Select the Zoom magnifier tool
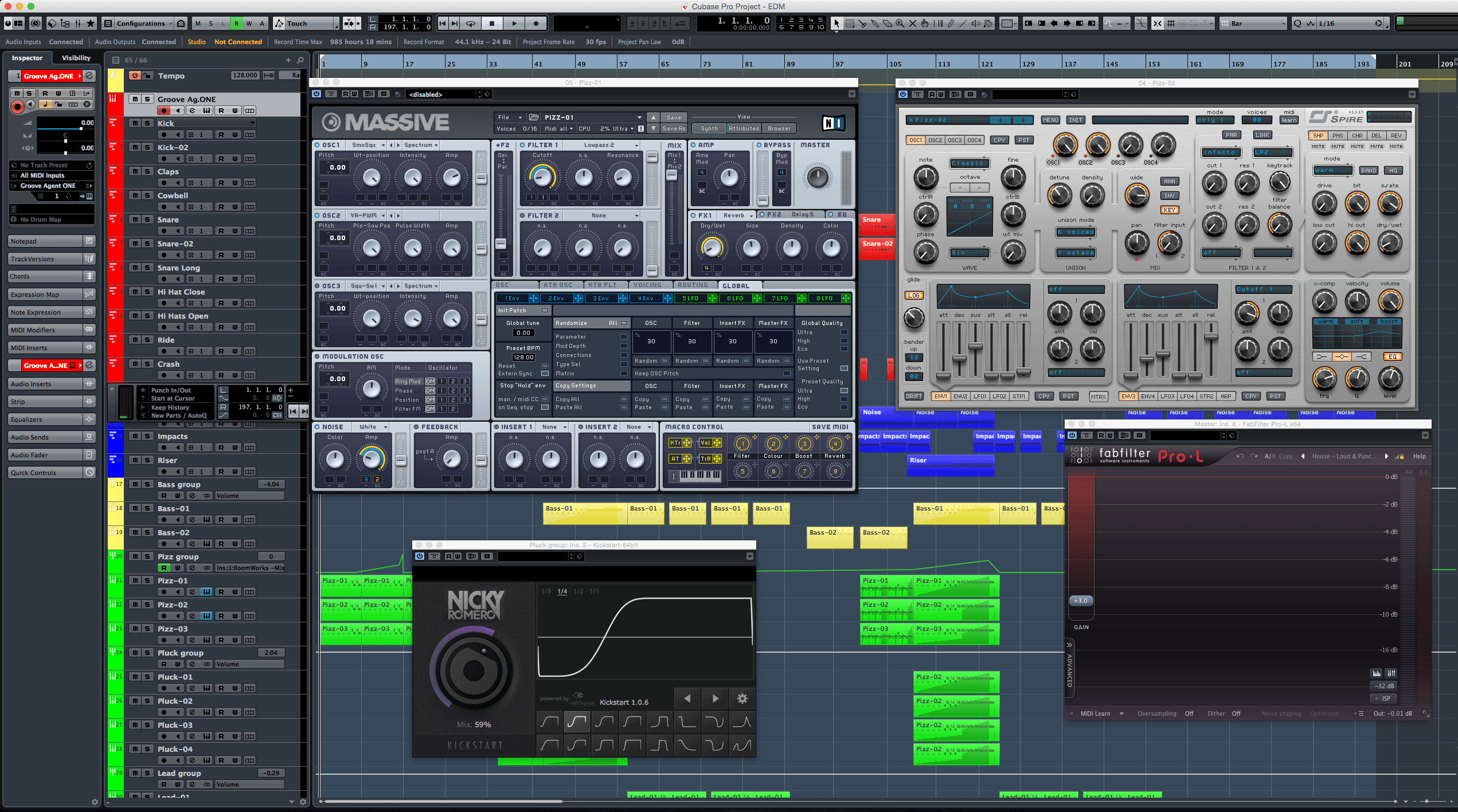The width and height of the screenshot is (1458, 812). pyautogui.click(x=900, y=23)
